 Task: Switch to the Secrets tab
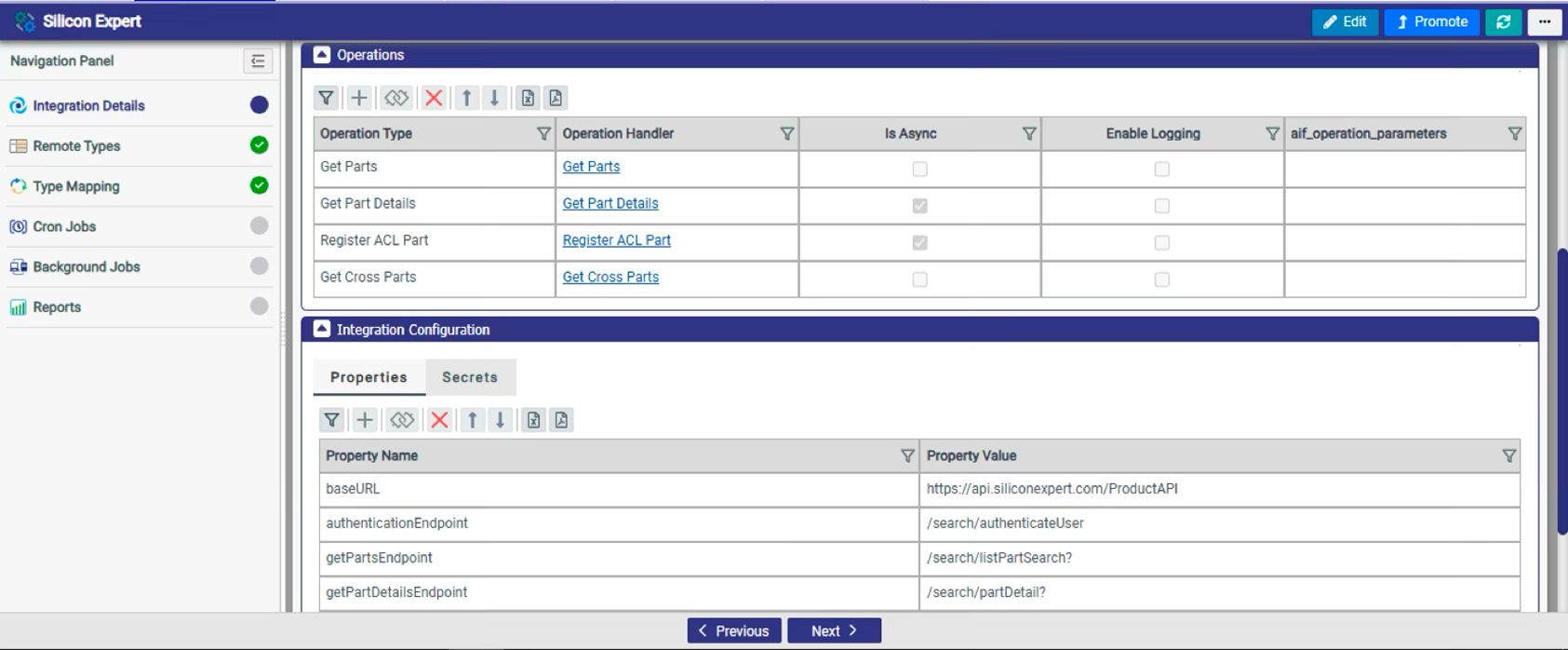(470, 377)
